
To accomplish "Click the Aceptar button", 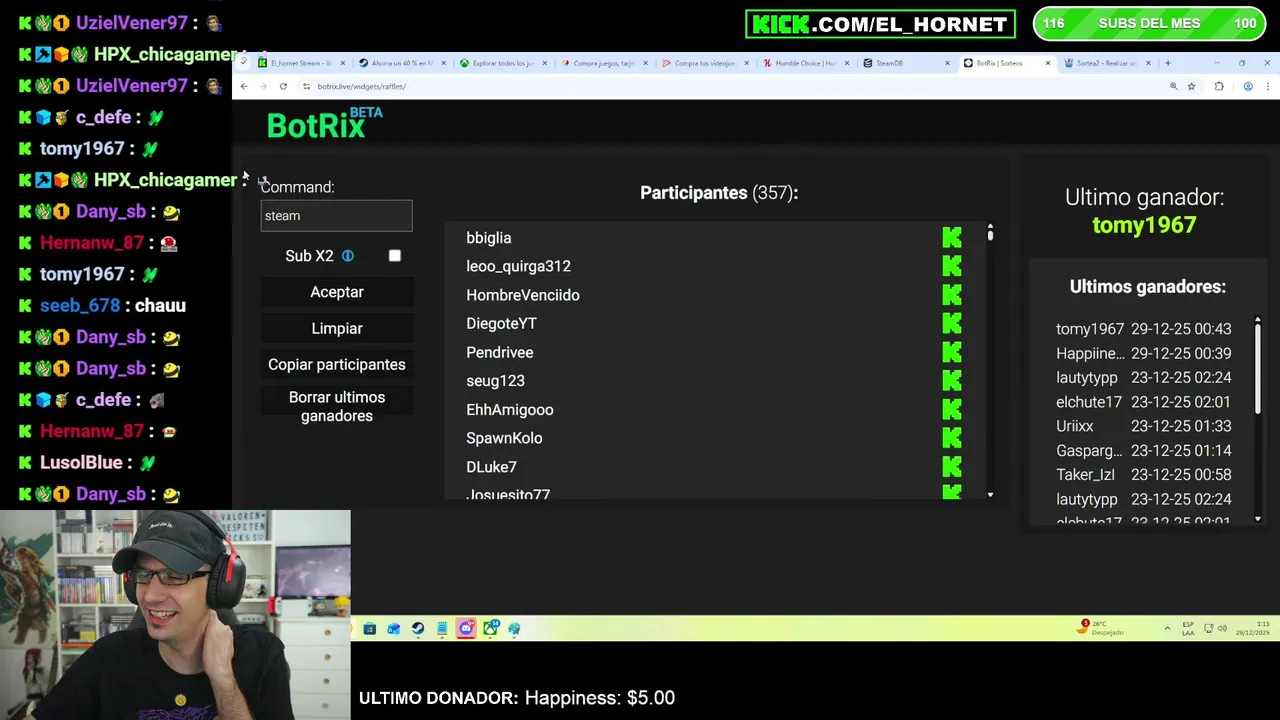I will pos(337,292).
